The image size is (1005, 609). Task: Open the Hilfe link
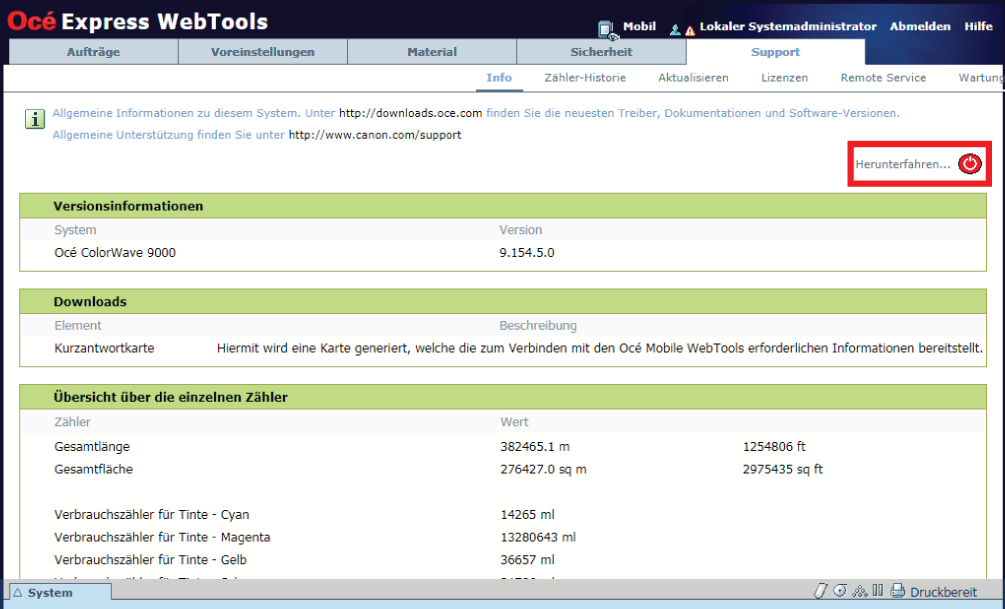coord(978,26)
